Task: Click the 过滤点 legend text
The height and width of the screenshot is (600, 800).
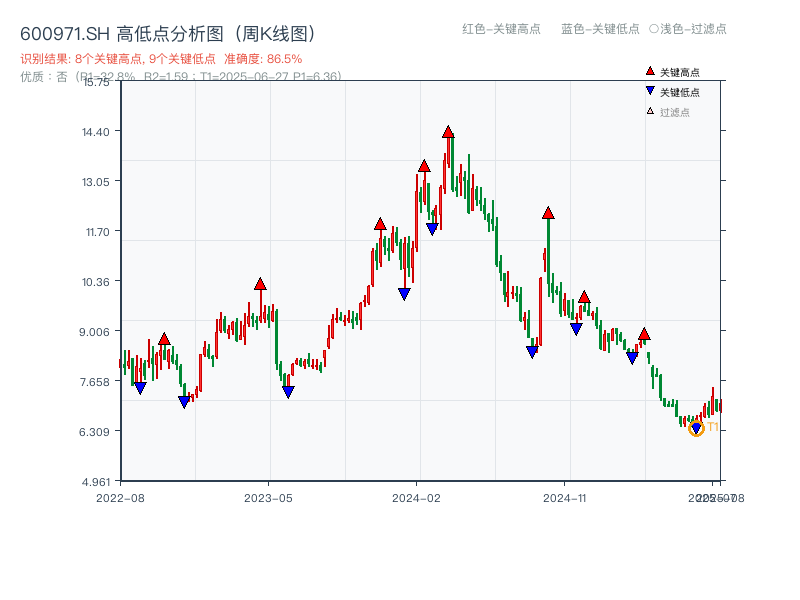Action: 674,112
